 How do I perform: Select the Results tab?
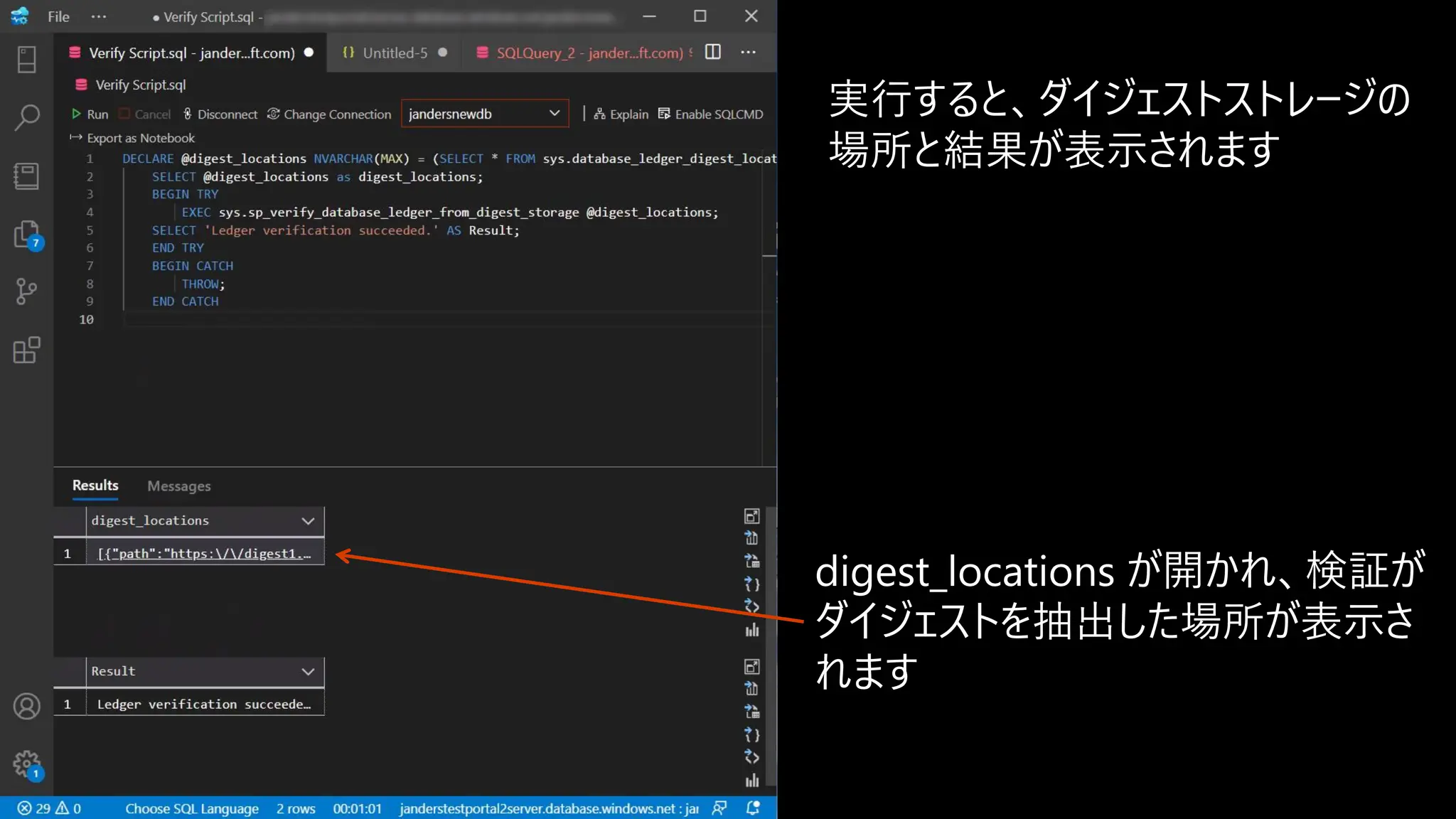click(95, 486)
